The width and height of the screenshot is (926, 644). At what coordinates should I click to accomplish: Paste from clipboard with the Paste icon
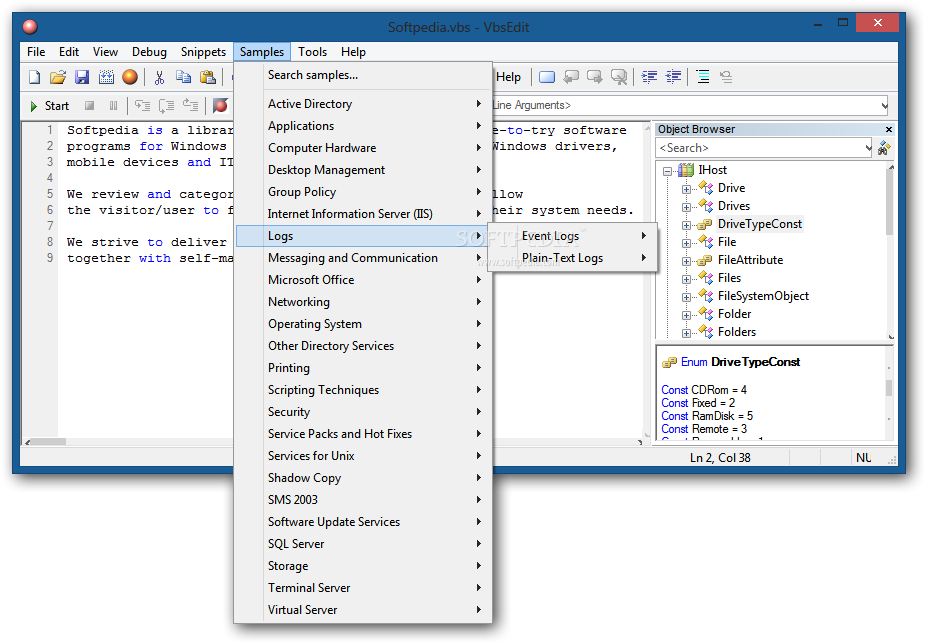(x=208, y=77)
